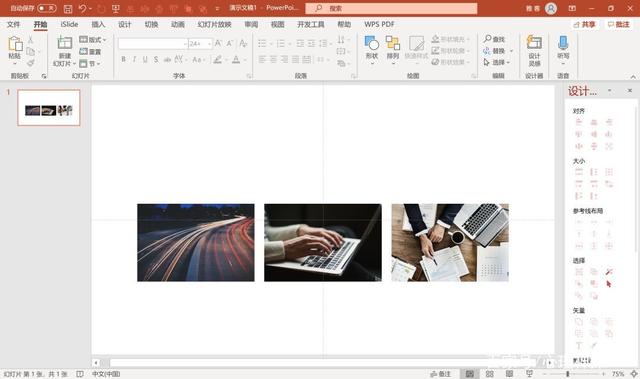640x379 pixels.
Task: Click the Undo arrow icon
Action: [83, 8]
